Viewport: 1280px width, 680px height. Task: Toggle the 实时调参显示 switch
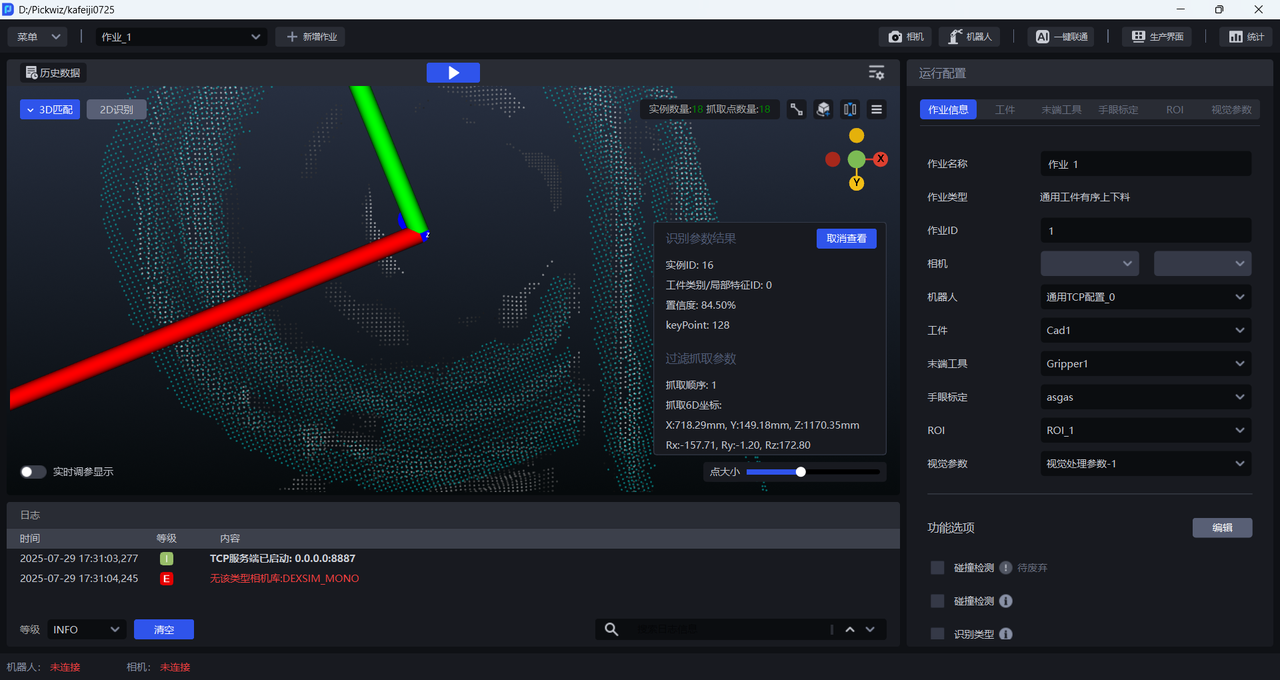33,472
